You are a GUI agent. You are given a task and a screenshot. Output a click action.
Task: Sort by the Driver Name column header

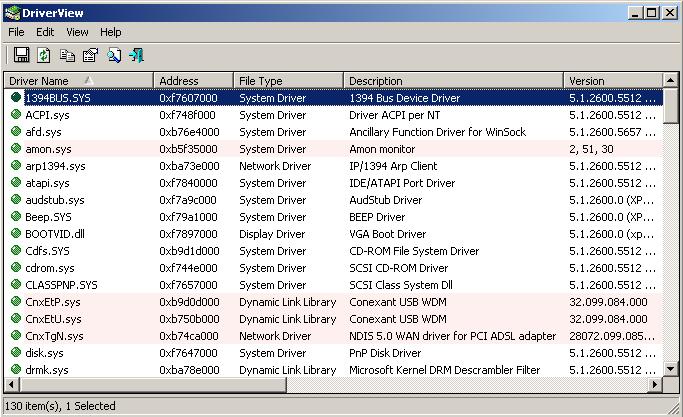click(78, 81)
